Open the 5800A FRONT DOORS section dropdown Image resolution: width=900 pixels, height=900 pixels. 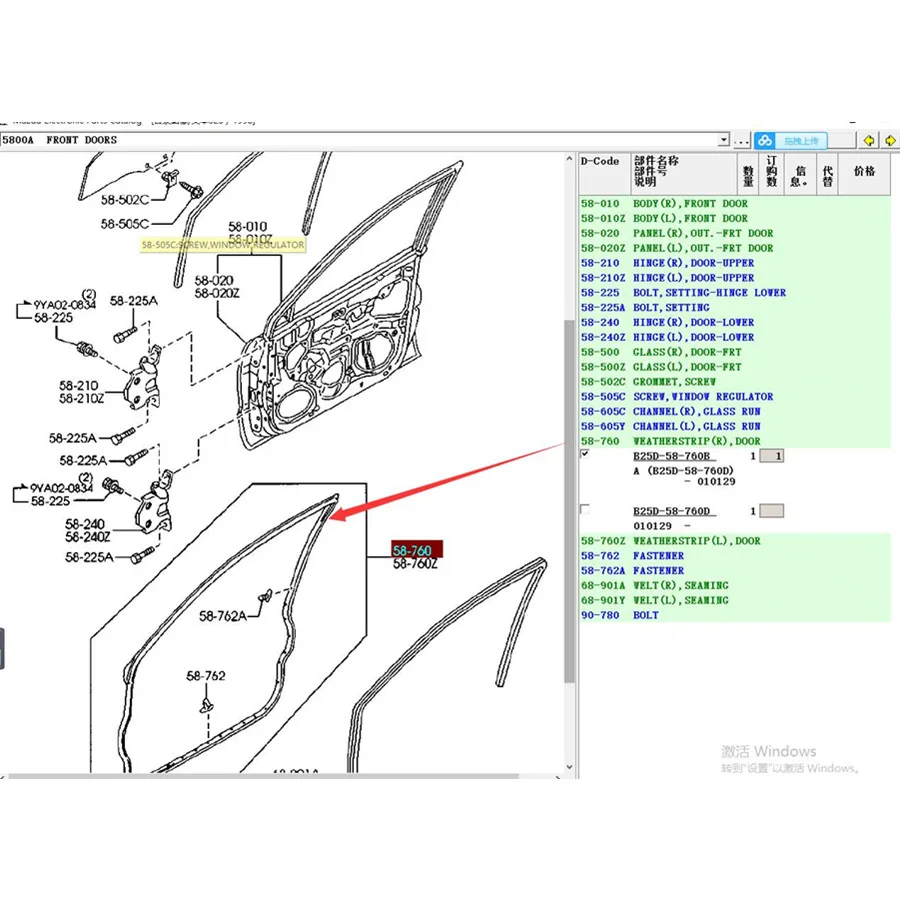pos(723,139)
